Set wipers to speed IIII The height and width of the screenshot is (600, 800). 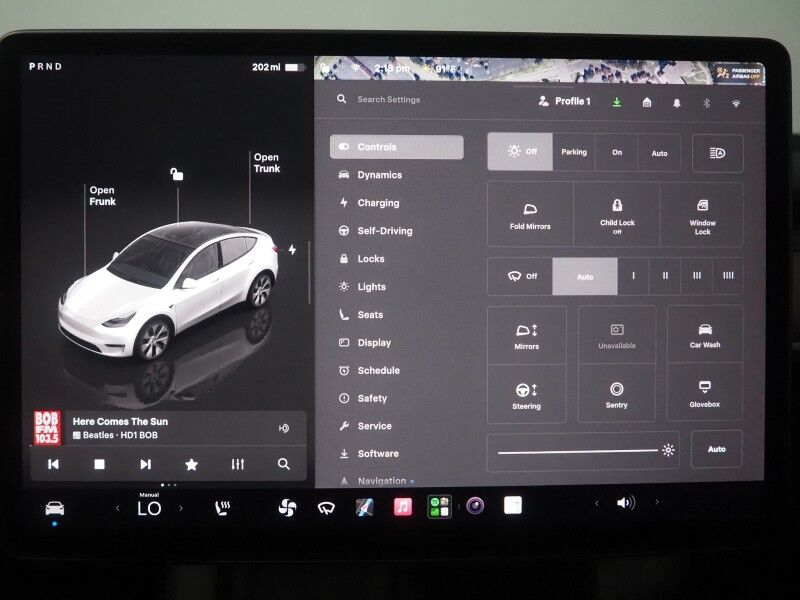click(728, 276)
